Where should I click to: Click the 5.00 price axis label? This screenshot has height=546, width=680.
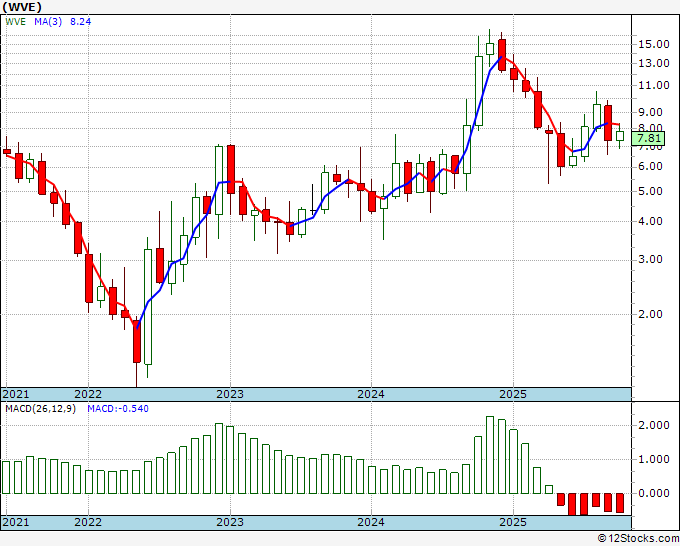tap(650, 191)
